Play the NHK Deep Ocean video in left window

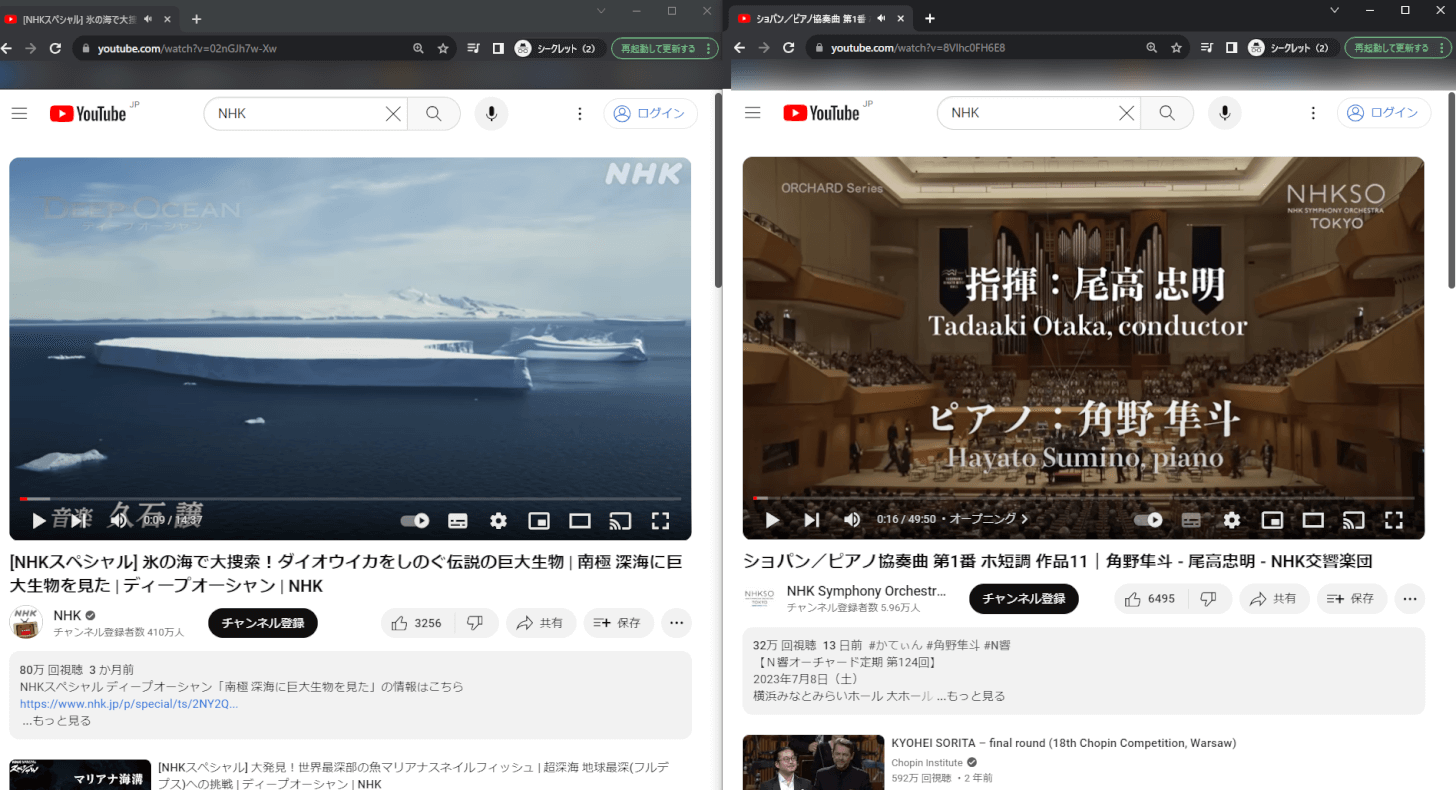coord(39,520)
